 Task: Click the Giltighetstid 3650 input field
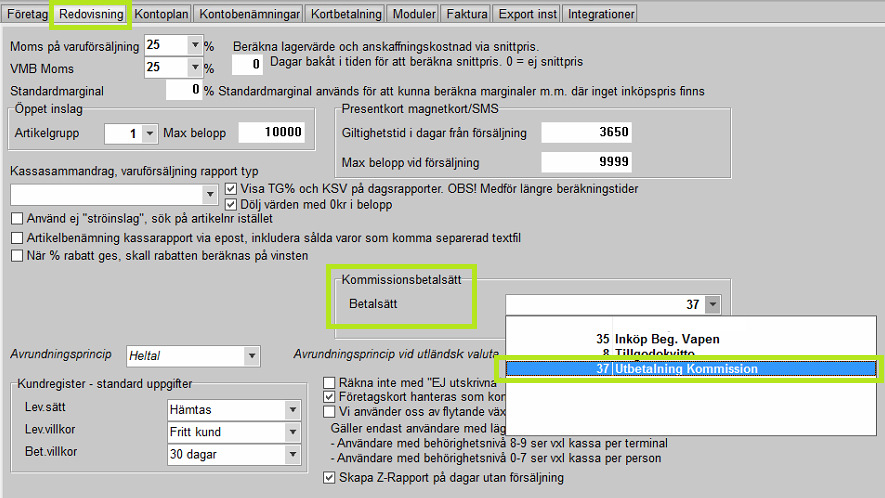click(x=586, y=133)
